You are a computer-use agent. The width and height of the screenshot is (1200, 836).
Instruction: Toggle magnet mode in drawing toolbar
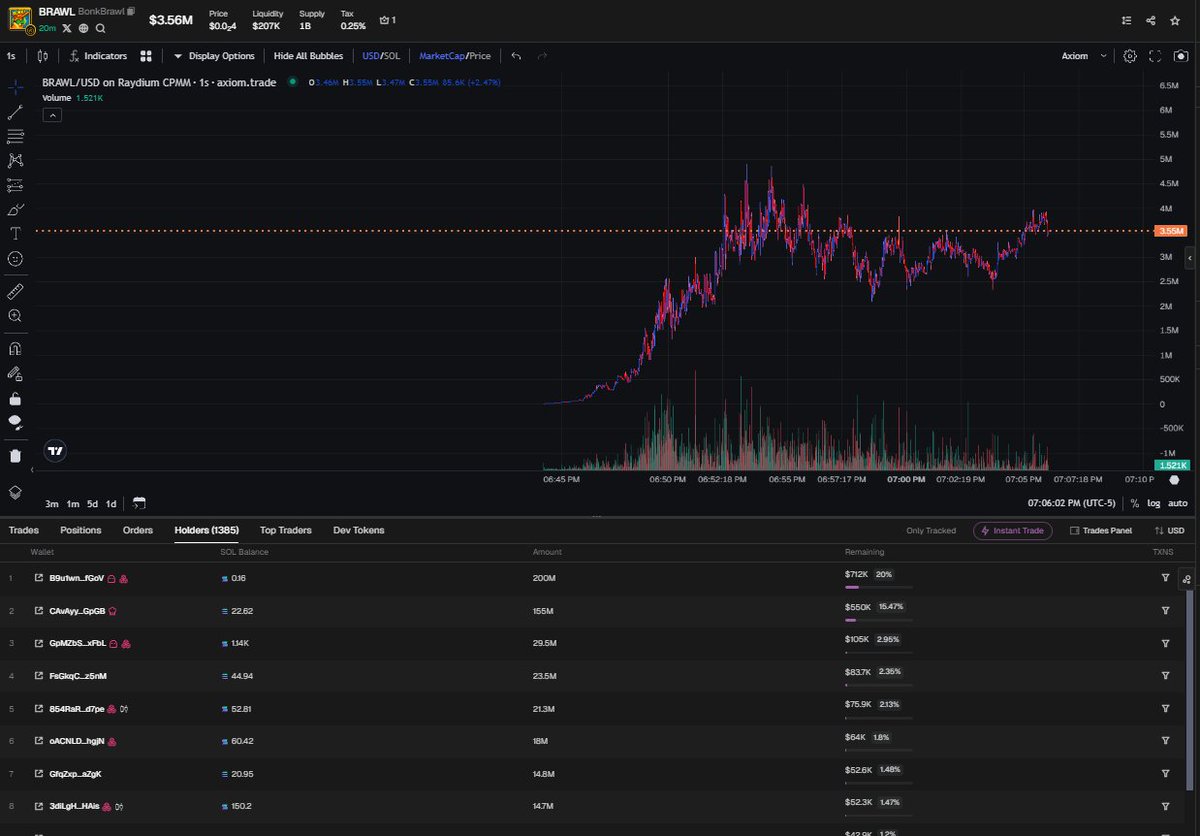(x=15, y=349)
